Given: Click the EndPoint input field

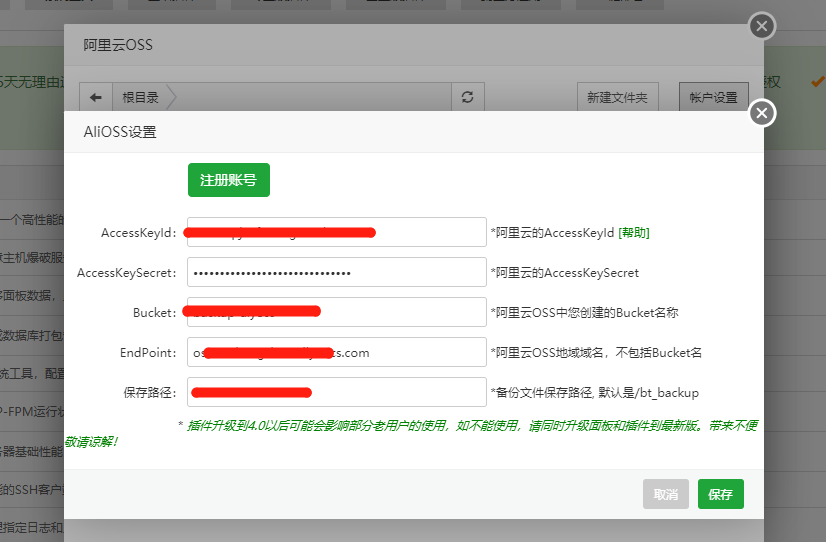Looking at the screenshot, I should click(x=337, y=352).
